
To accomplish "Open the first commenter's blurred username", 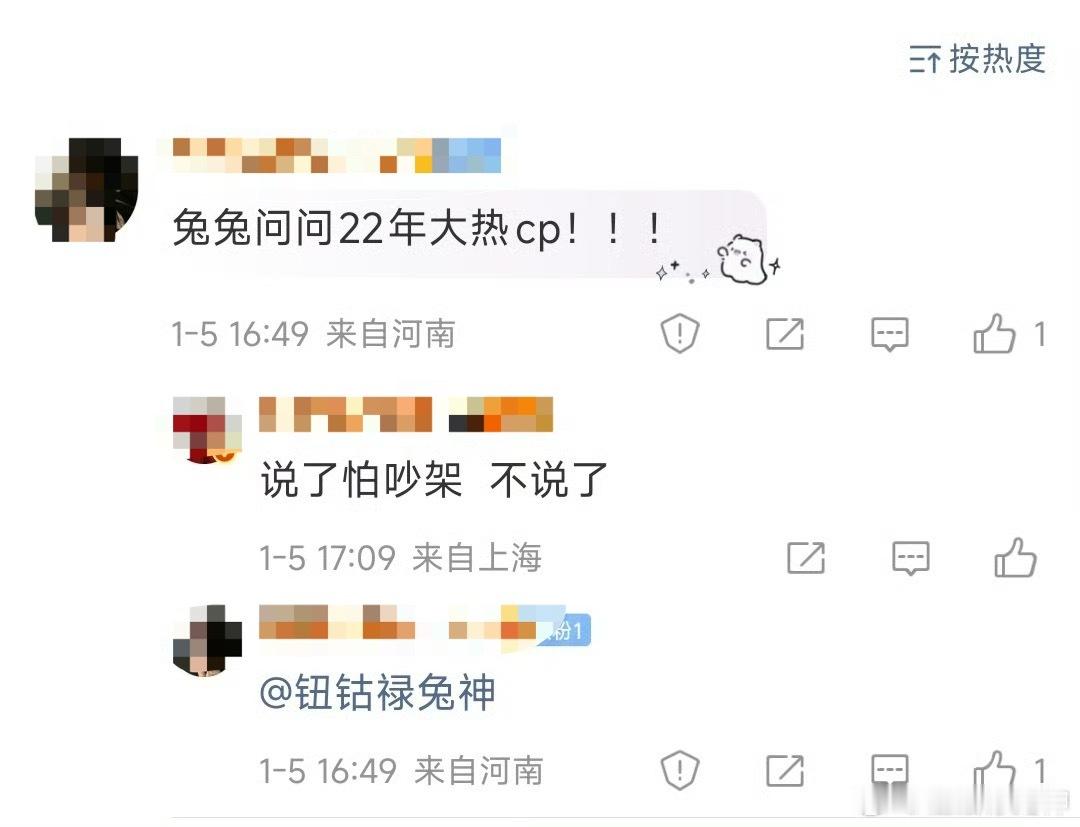I will click(336, 155).
